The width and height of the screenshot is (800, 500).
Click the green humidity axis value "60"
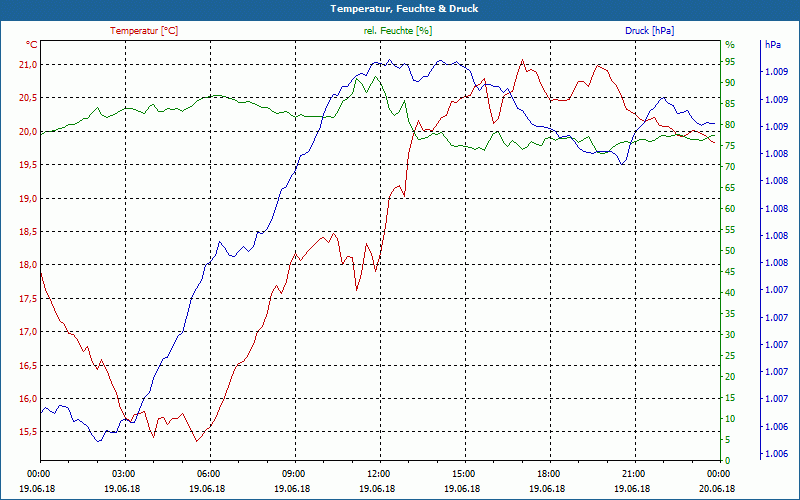click(x=730, y=209)
